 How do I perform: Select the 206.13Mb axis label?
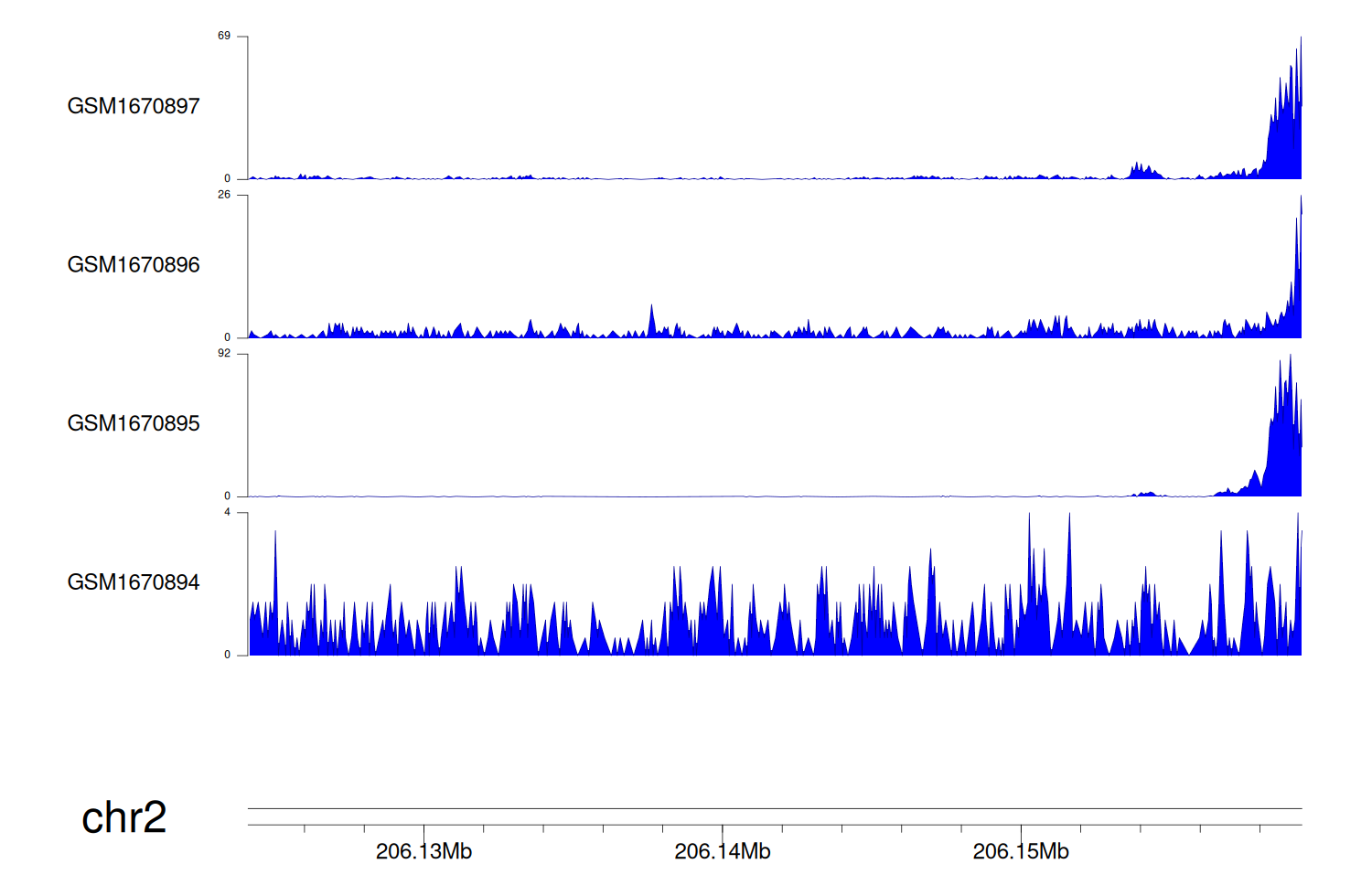pyautogui.click(x=423, y=852)
